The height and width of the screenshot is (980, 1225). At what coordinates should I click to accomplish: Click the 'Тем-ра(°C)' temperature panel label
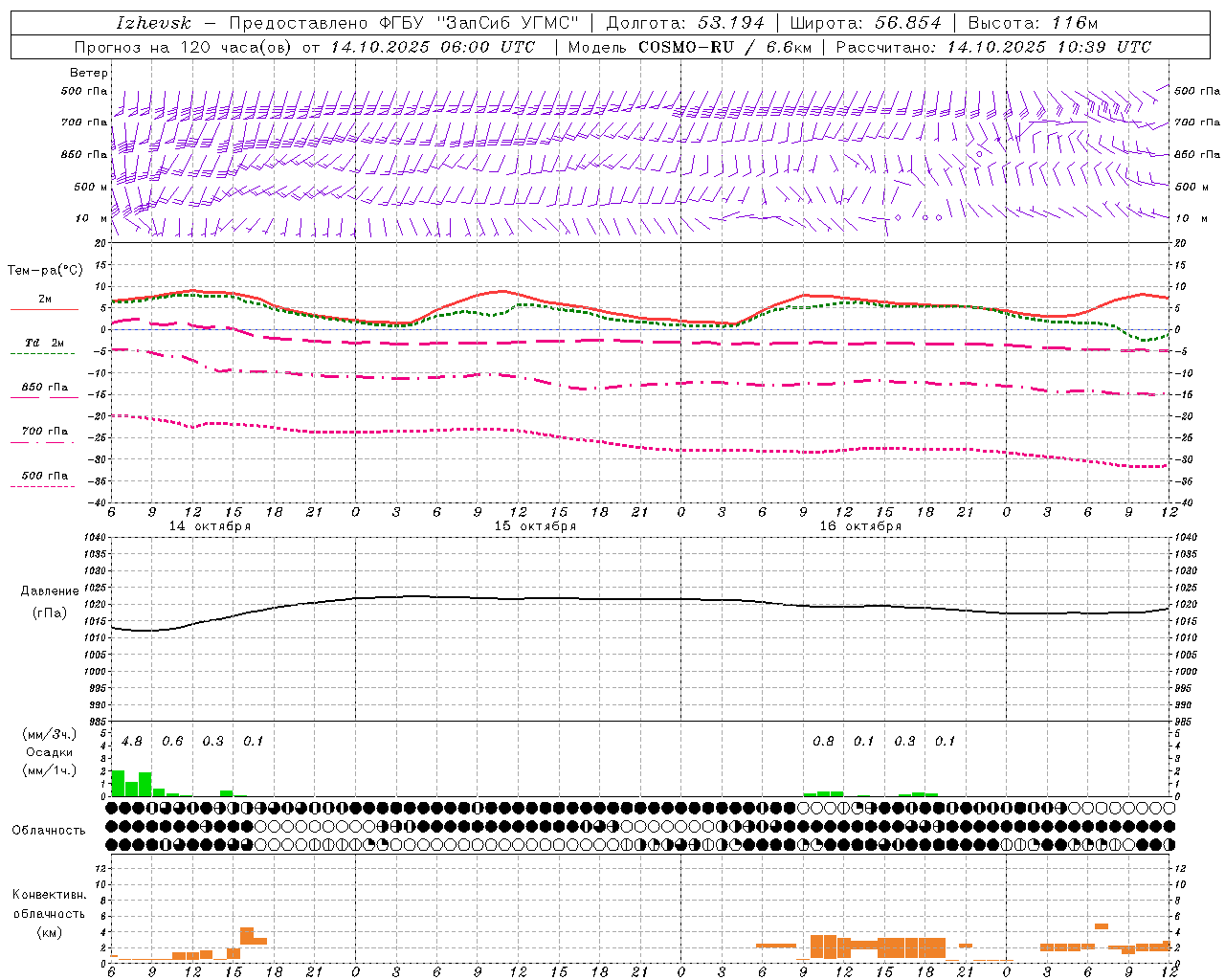tap(44, 271)
